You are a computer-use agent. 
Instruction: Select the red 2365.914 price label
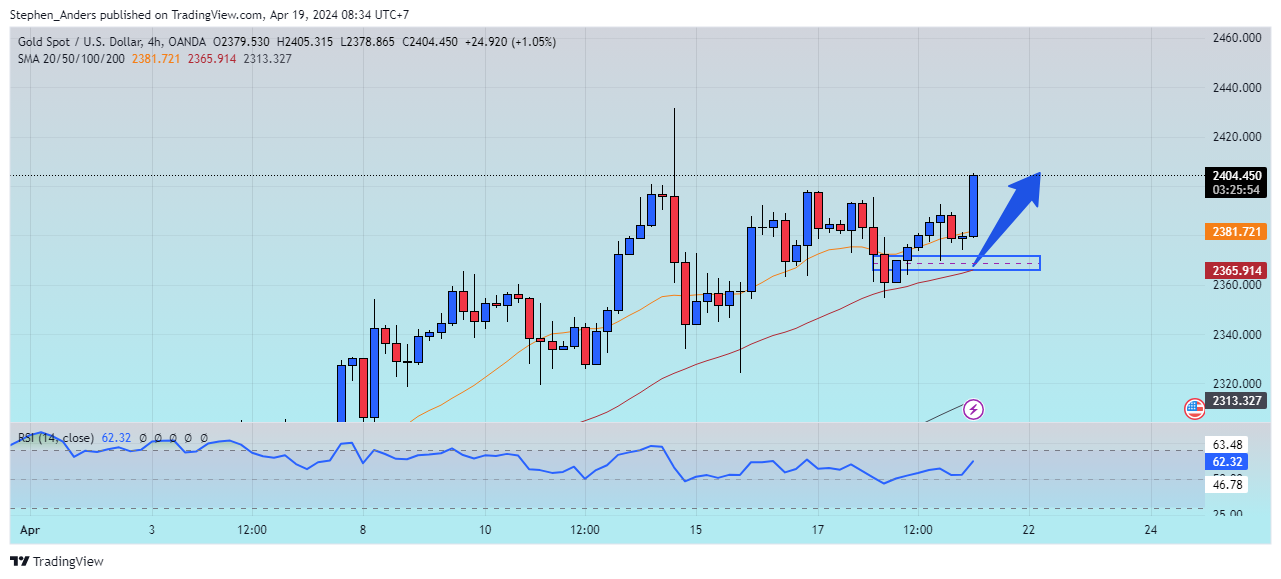click(1236, 270)
